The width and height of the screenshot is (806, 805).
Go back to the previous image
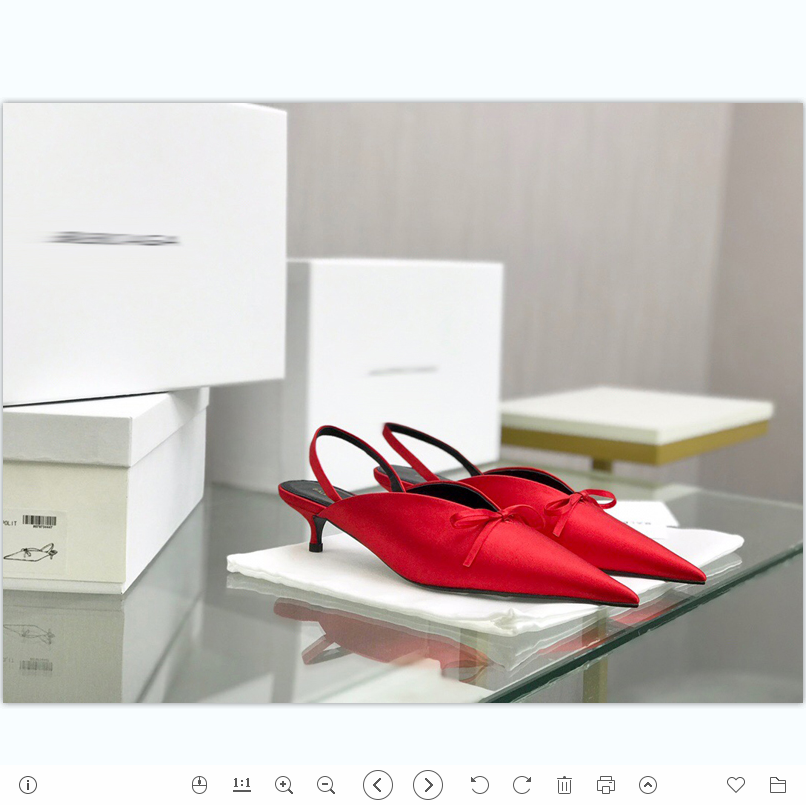(x=377, y=785)
